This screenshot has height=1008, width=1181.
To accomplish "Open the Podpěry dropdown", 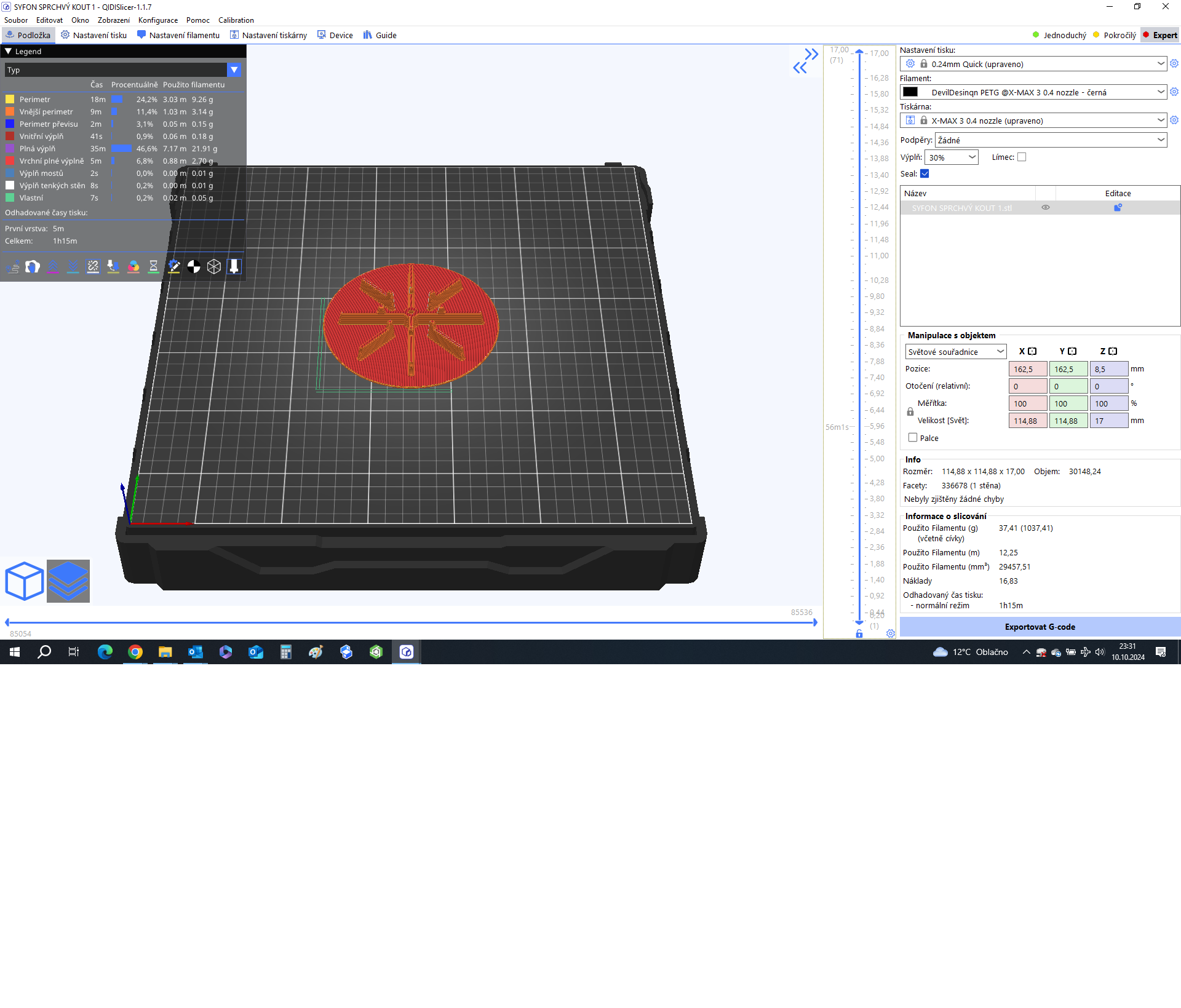I will coord(1051,140).
